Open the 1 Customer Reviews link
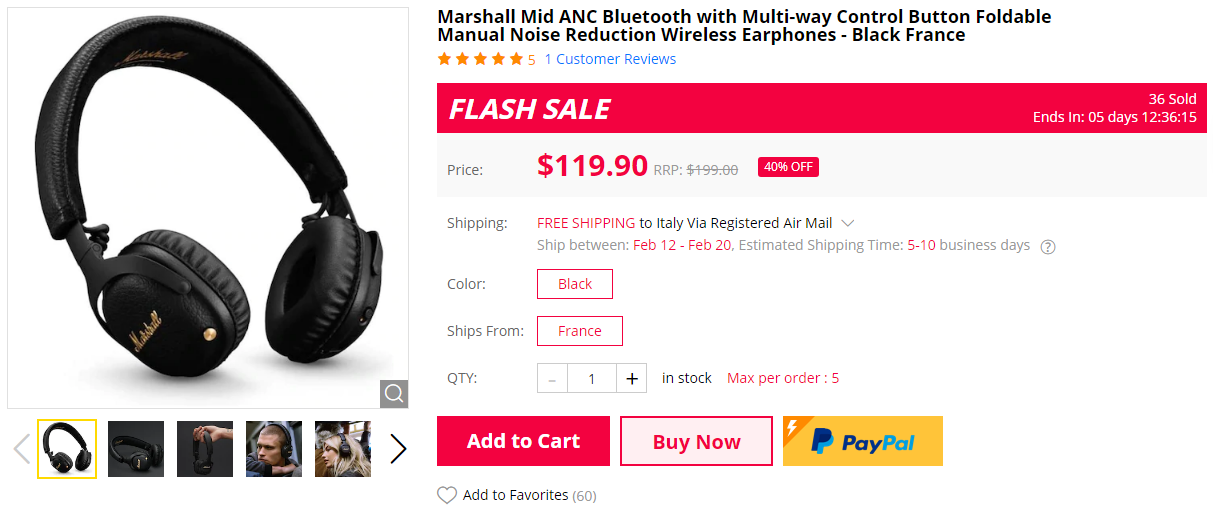The image size is (1213, 506). (610, 59)
